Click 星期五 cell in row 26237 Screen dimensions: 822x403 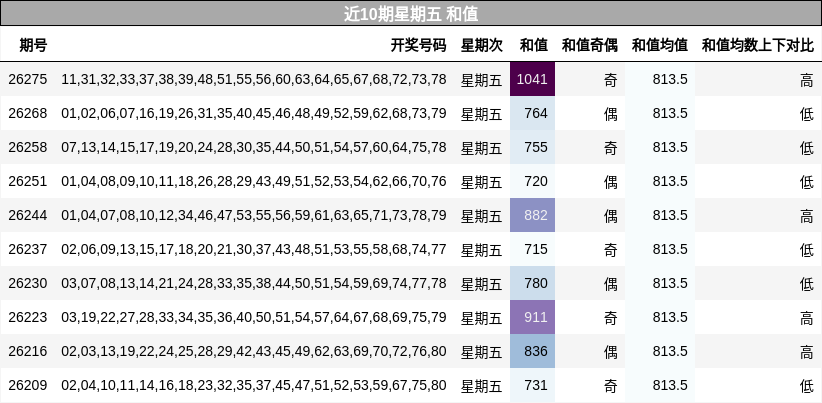(x=482, y=249)
